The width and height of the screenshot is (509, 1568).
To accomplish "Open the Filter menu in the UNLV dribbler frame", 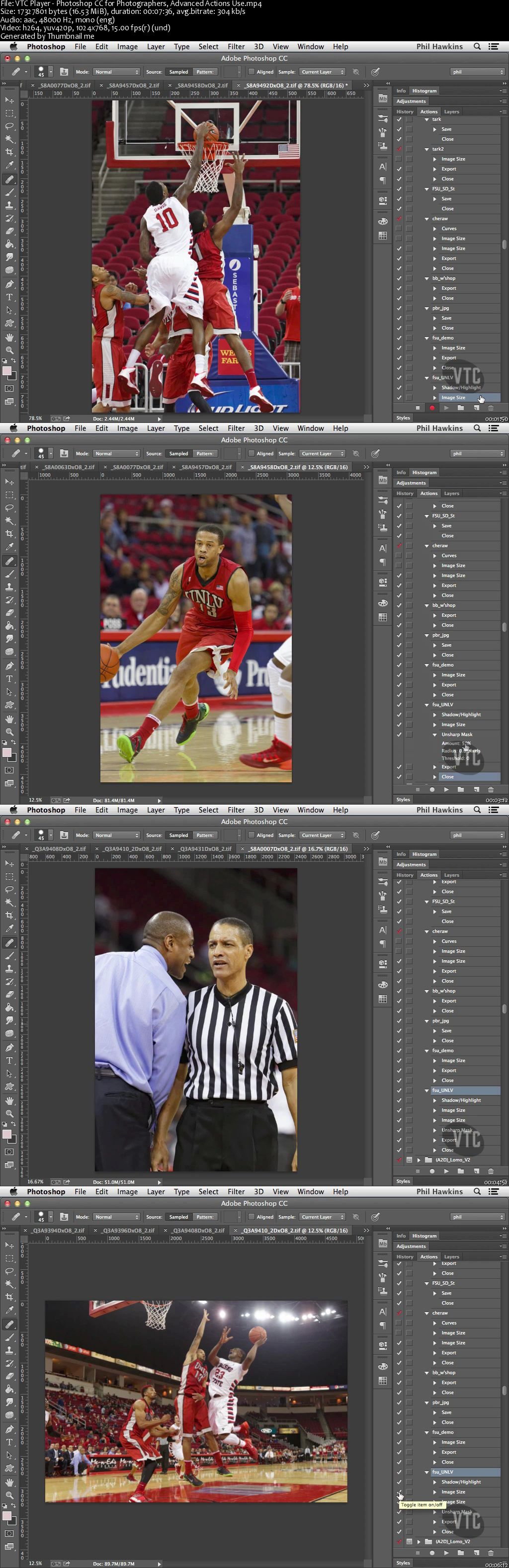I will pyautogui.click(x=236, y=428).
